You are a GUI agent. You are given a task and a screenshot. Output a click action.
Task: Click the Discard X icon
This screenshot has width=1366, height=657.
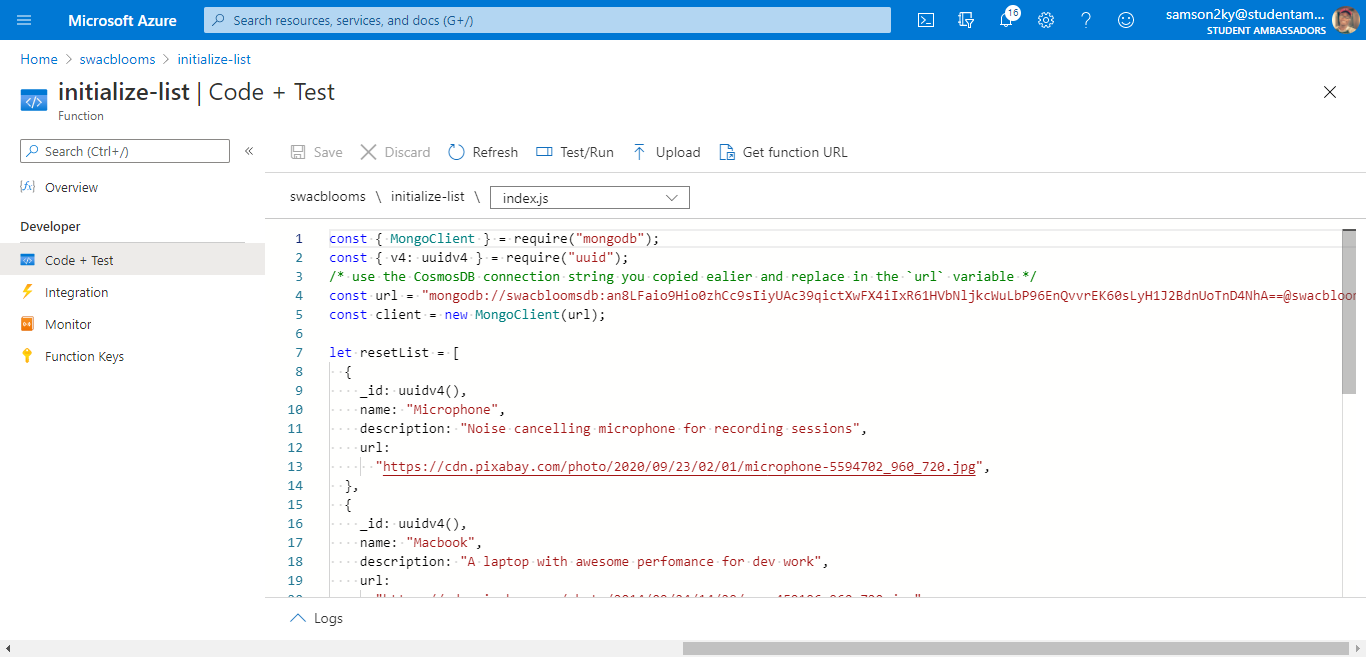click(368, 152)
